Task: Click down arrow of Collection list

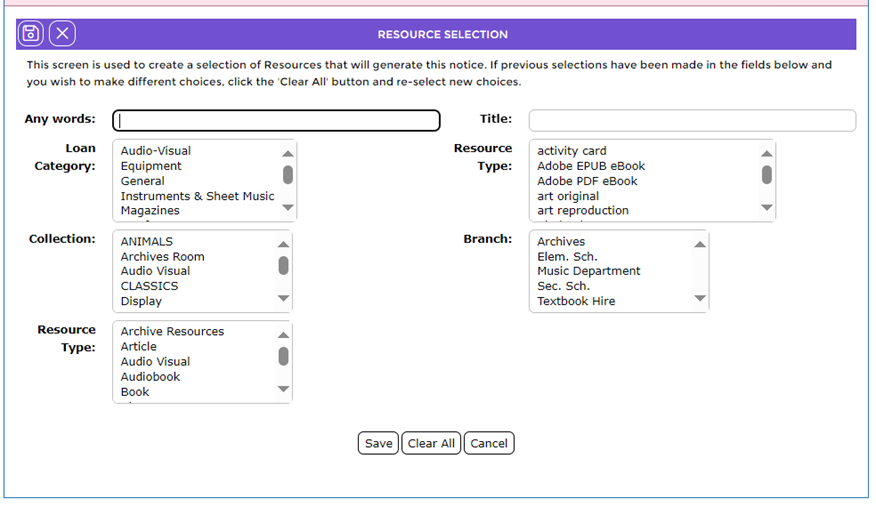Action: [x=283, y=298]
